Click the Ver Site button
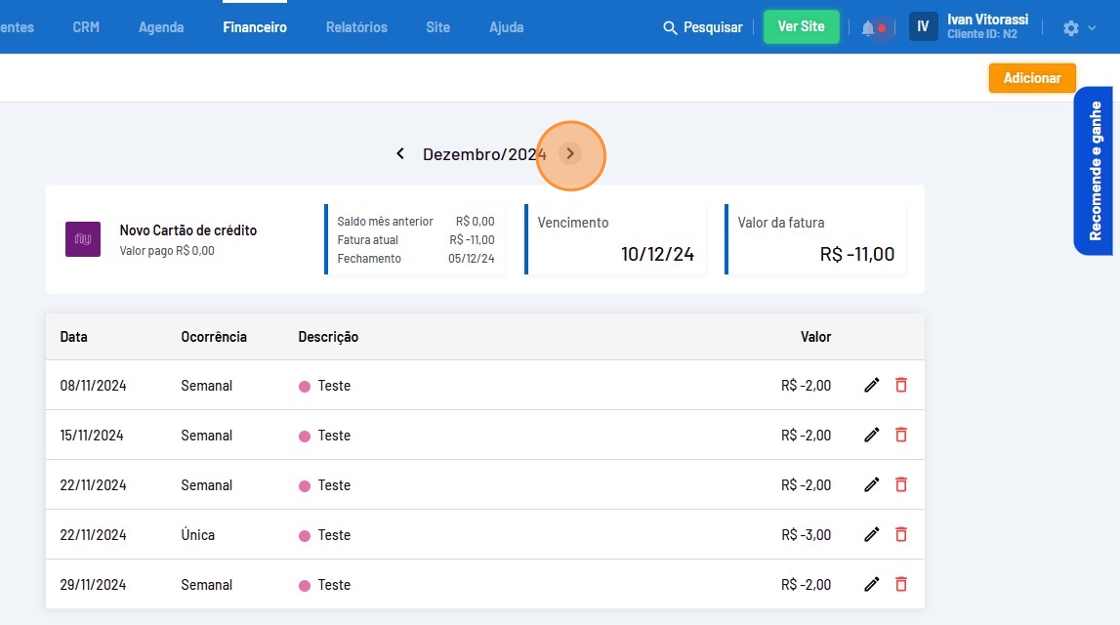This screenshot has height=625, width=1120. pos(801,27)
